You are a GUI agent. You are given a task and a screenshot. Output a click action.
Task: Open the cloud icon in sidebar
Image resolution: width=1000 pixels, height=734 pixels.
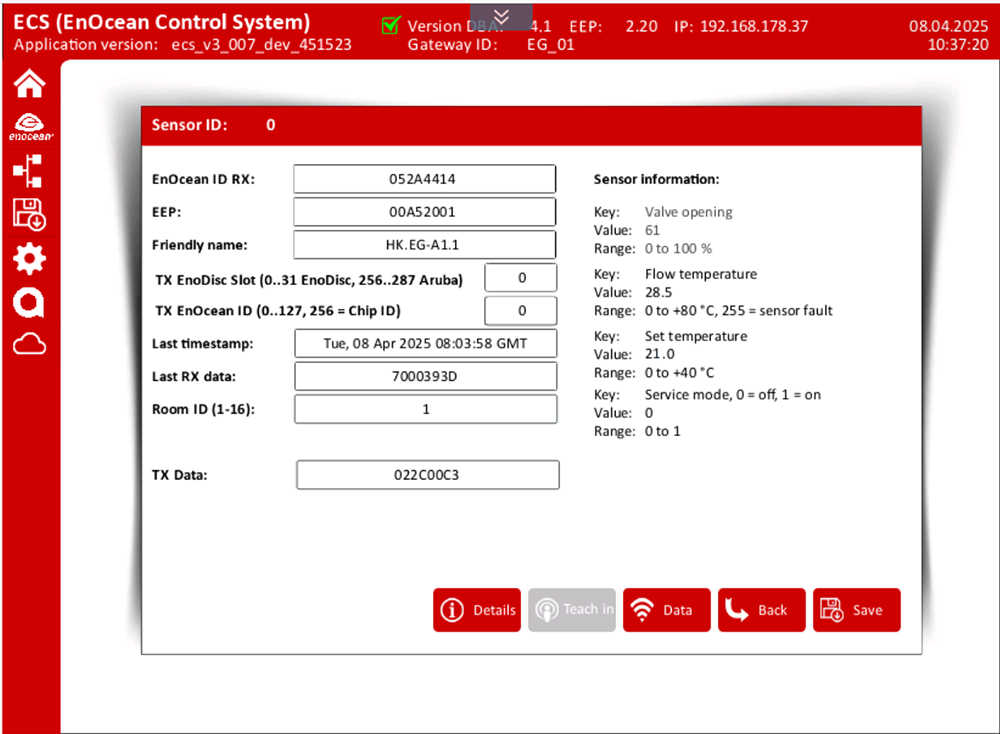click(29, 345)
